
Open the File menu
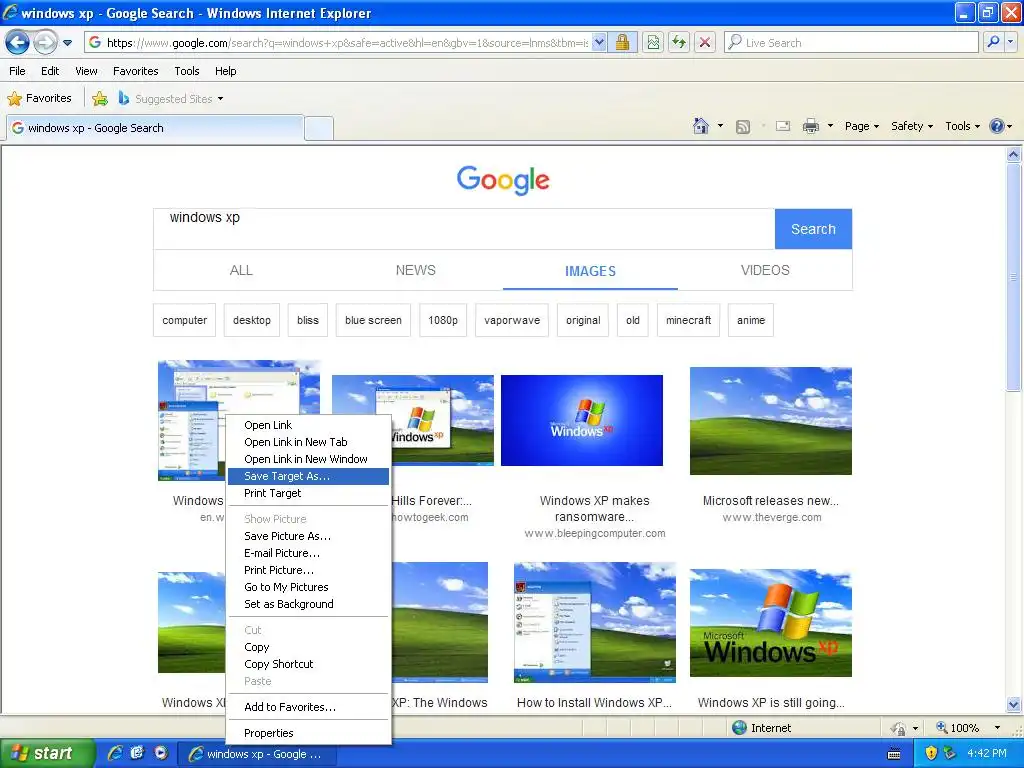click(x=17, y=71)
